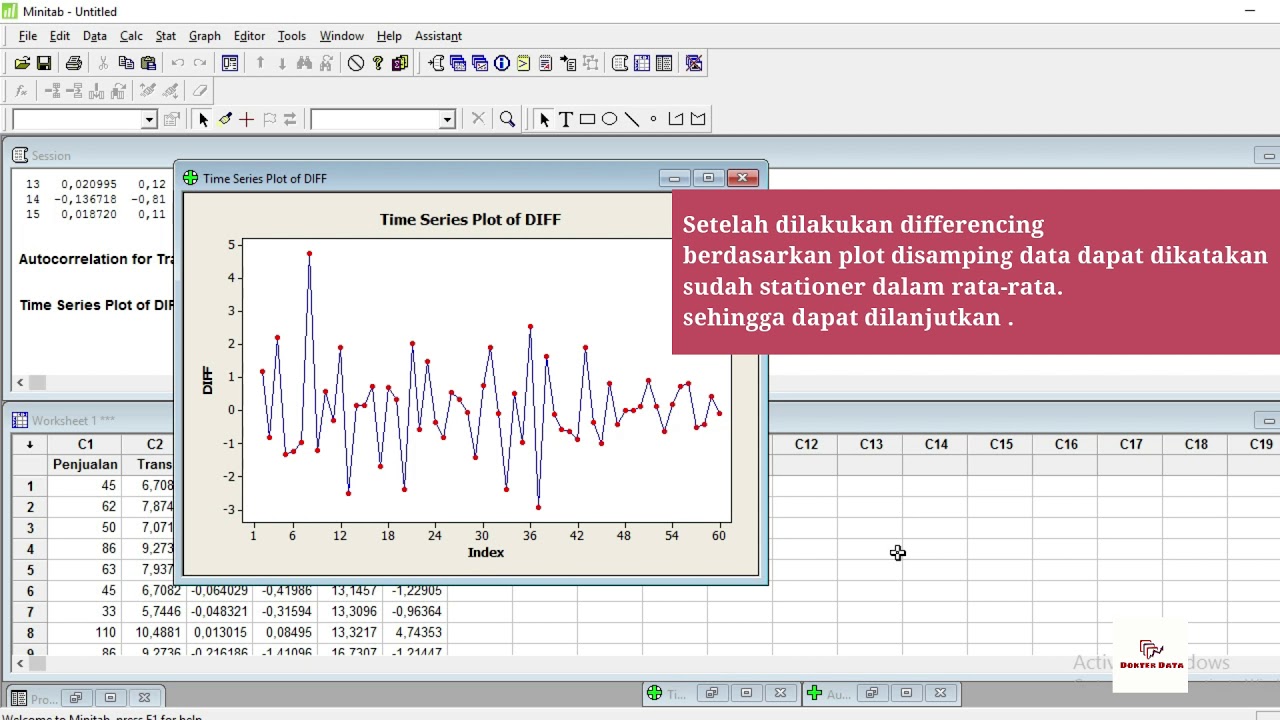Open the File menu
The image size is (1280, 720).
pos(28,36)
